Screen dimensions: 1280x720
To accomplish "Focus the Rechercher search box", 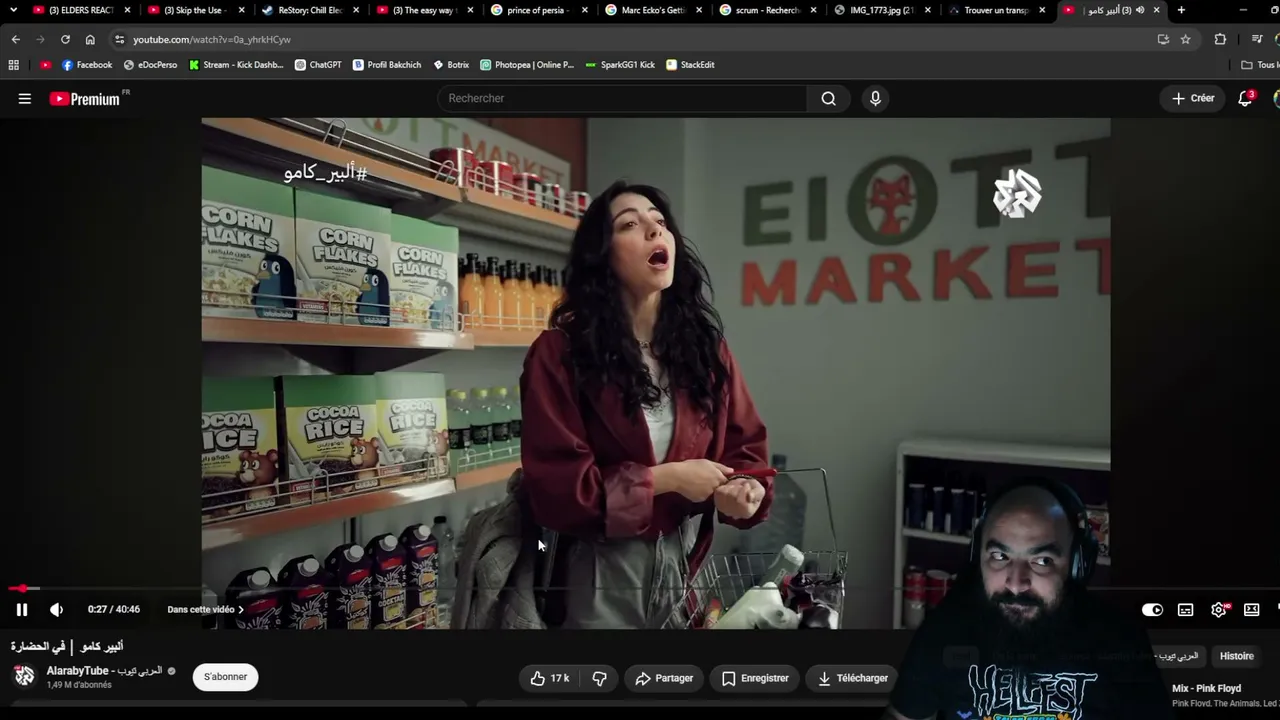I will click(622, 98).
